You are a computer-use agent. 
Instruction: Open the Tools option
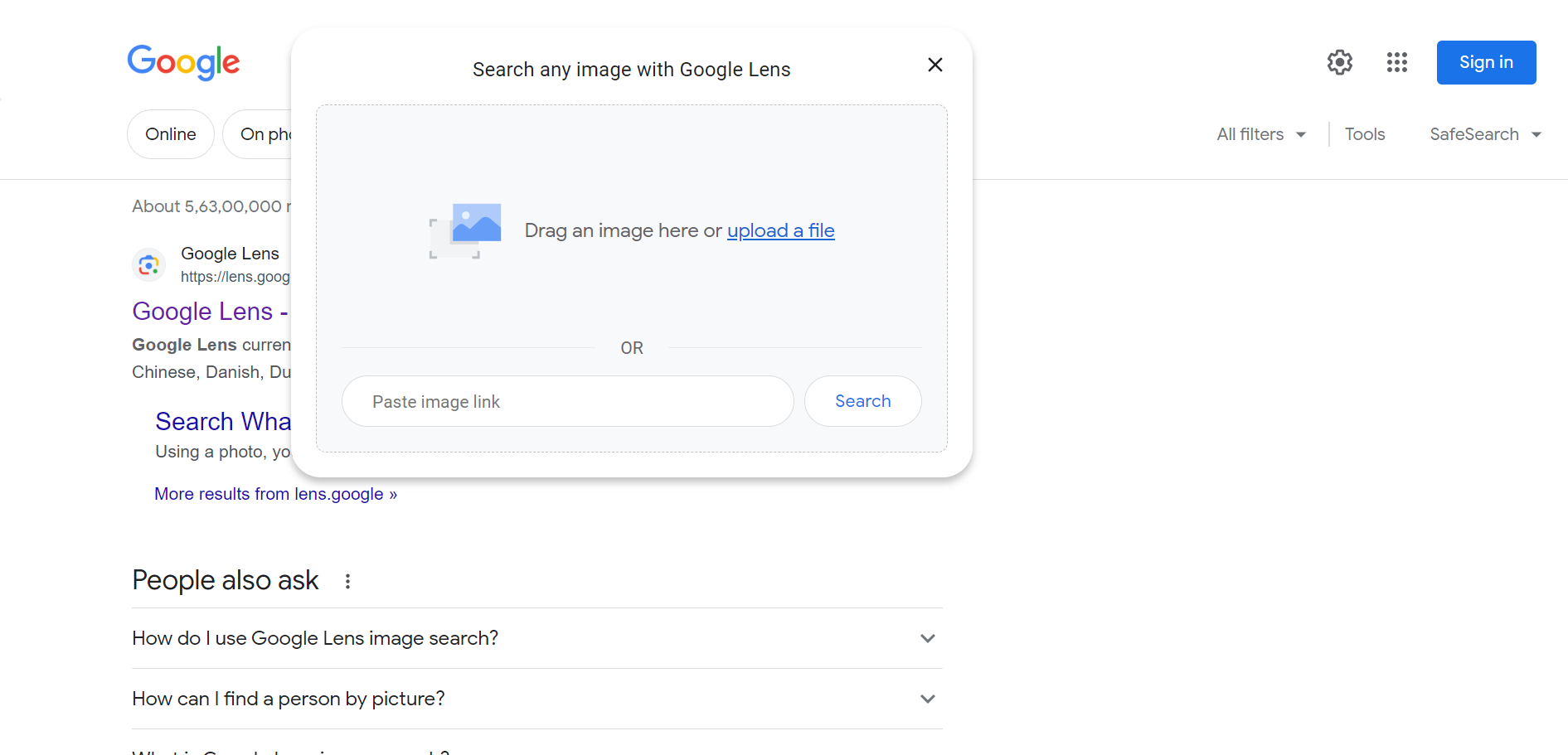[x=1365, y=134]
